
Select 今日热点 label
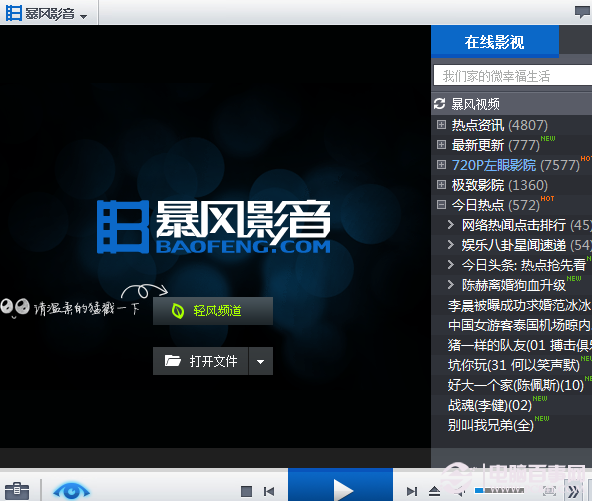pos(478,205)
